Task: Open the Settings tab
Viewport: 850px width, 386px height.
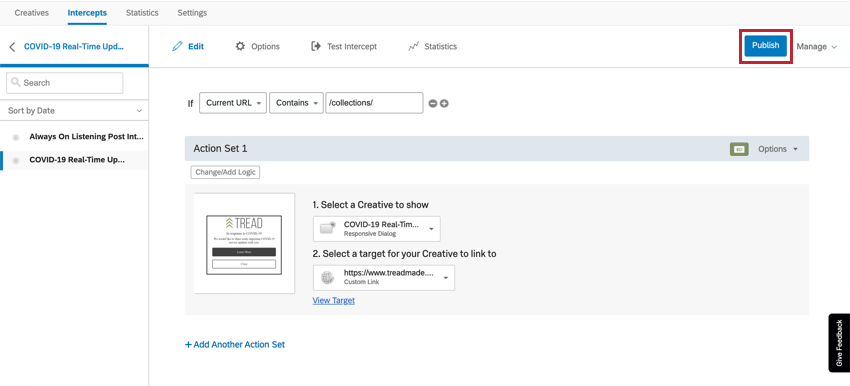Action: 192,12
